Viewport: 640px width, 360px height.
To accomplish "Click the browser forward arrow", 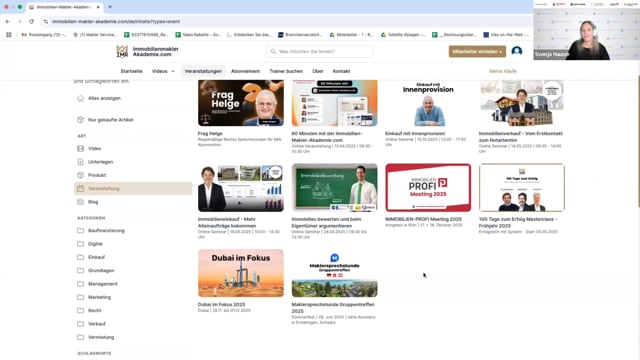I will click(x=19, y=21).
